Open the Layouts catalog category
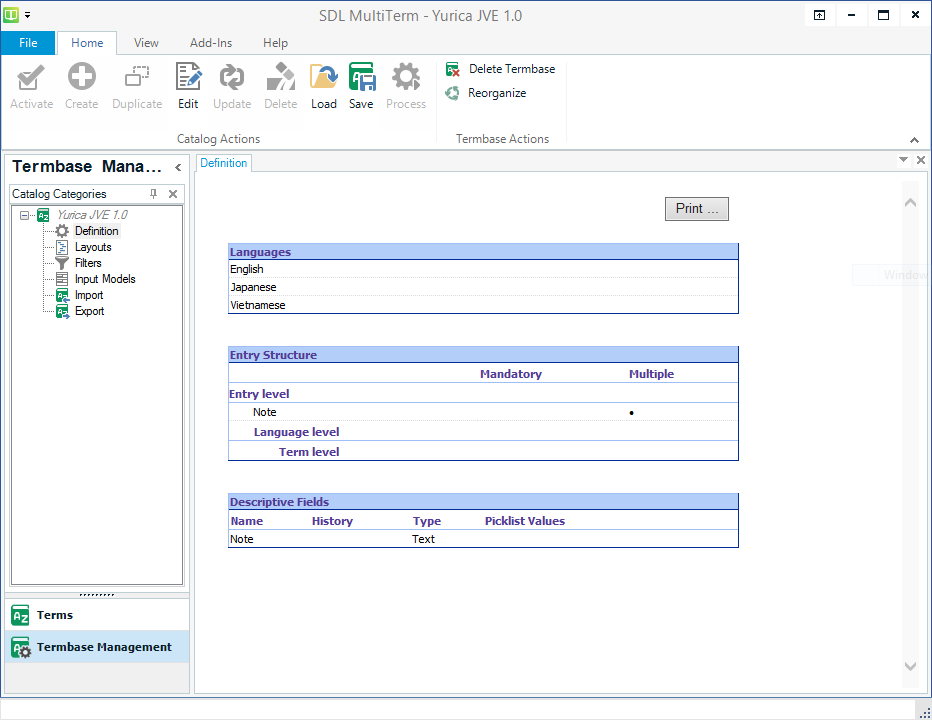This screenshot has width=932, height=720. click(x=93, y=247)
